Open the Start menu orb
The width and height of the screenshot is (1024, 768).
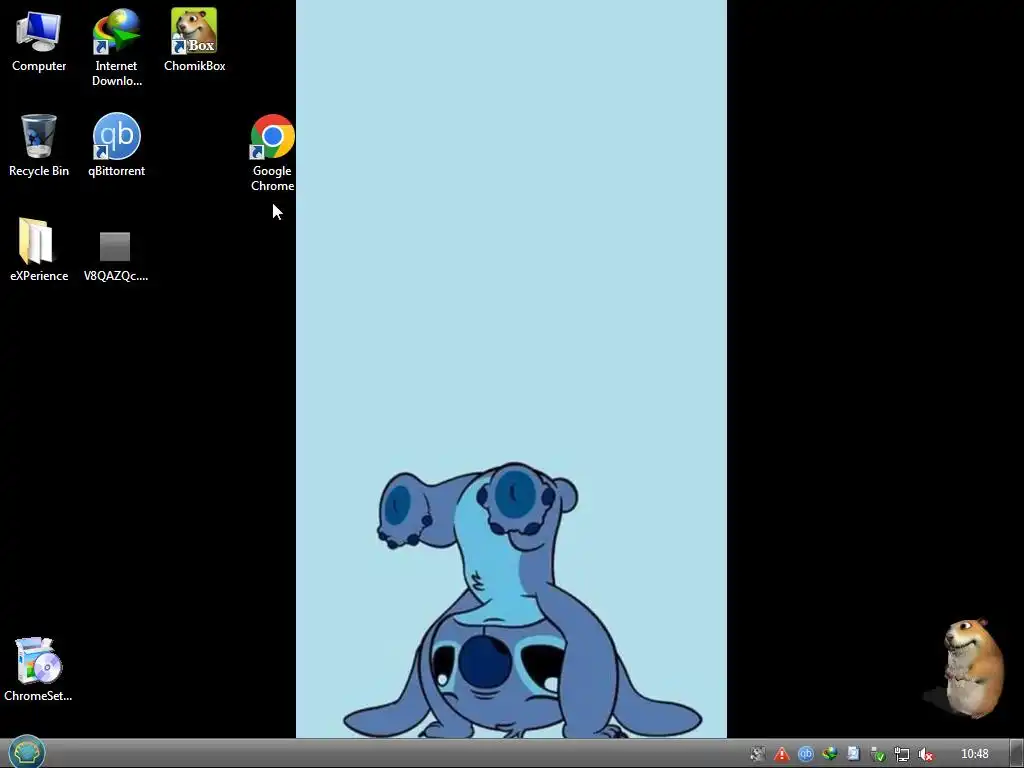coord(27,752)
